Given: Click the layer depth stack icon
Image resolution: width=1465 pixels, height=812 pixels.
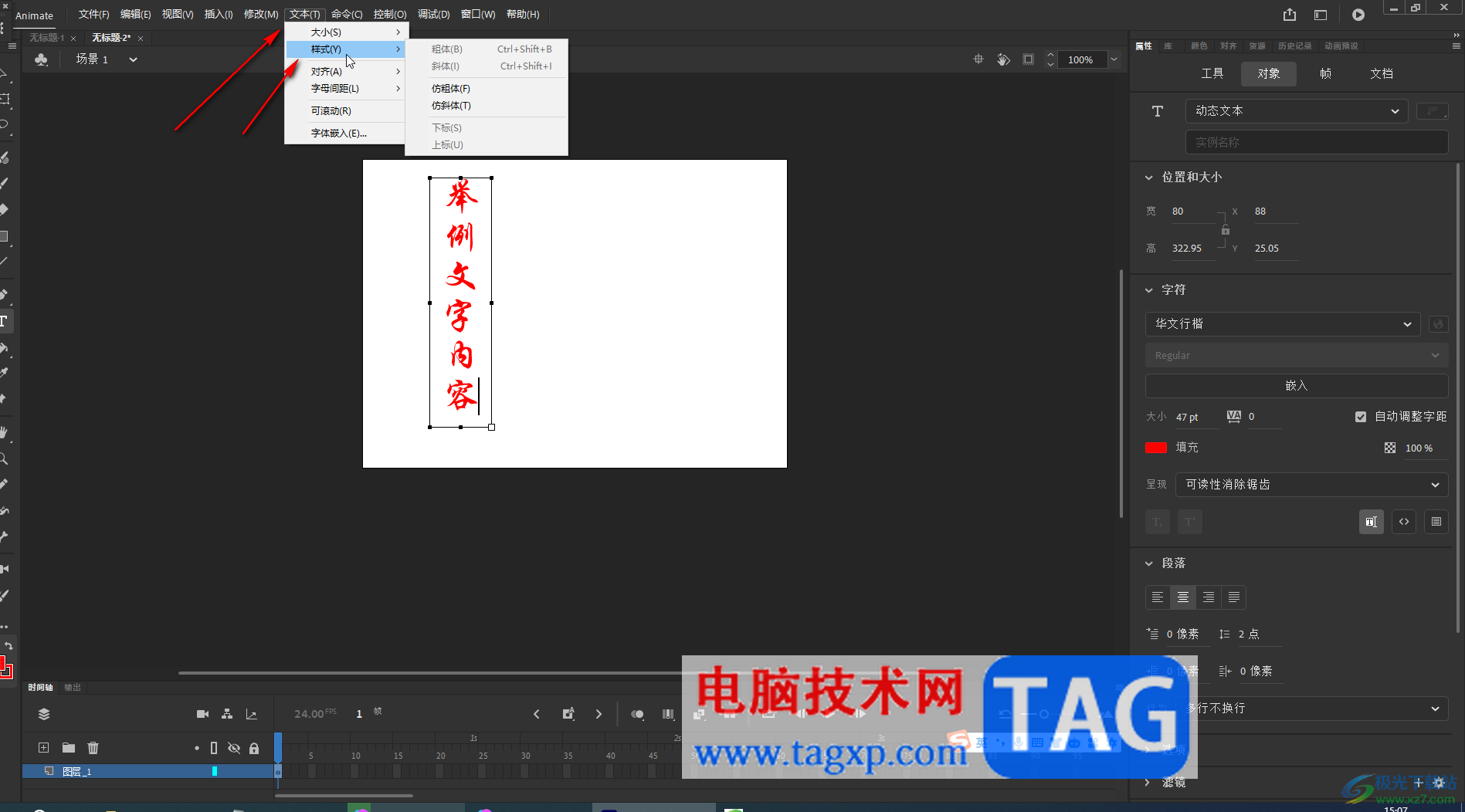Looking at the screenshot, I should pyautogui.click(x=44, y=714).
